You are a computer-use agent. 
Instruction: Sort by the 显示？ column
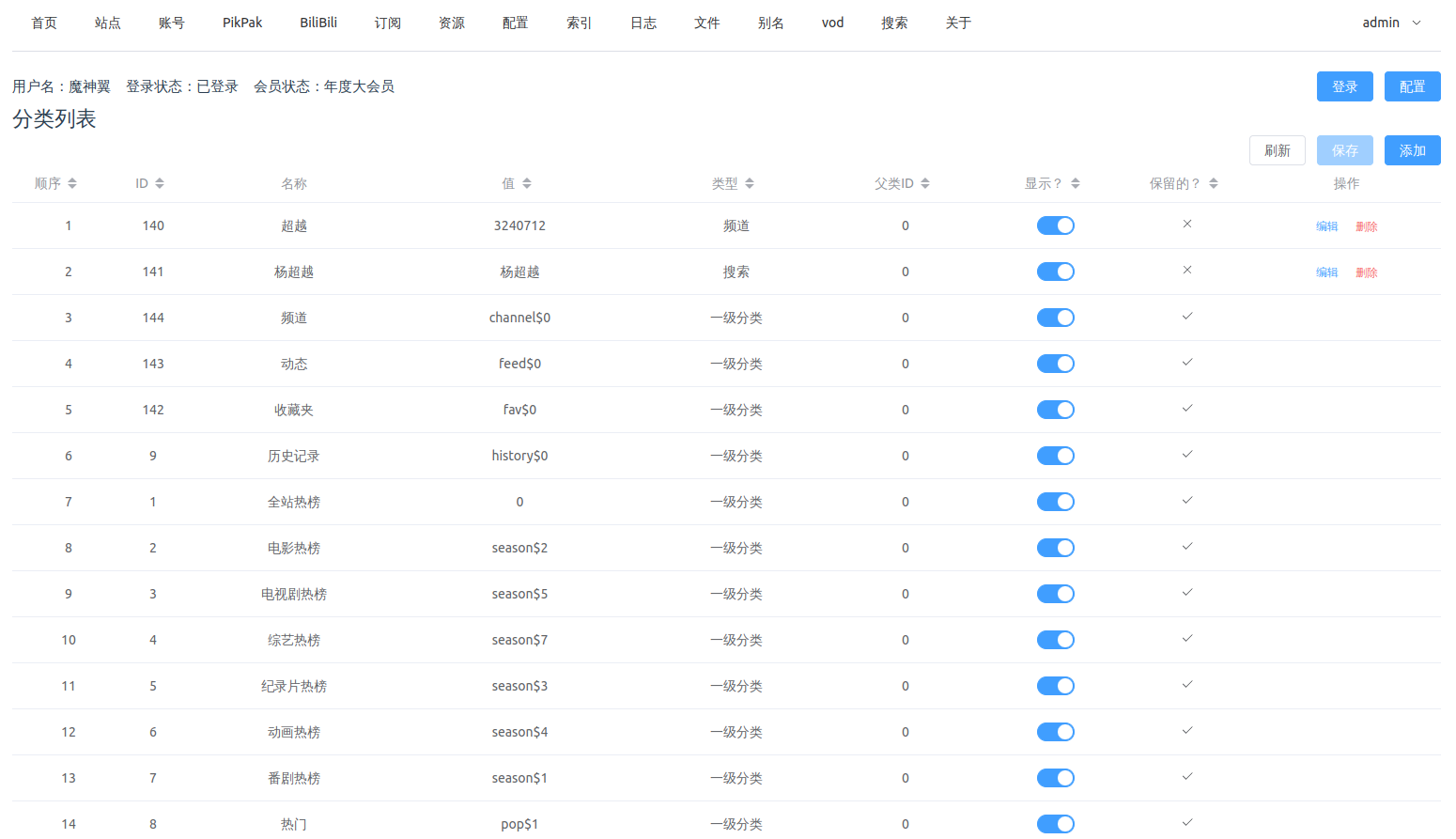tap(1052, 183)
